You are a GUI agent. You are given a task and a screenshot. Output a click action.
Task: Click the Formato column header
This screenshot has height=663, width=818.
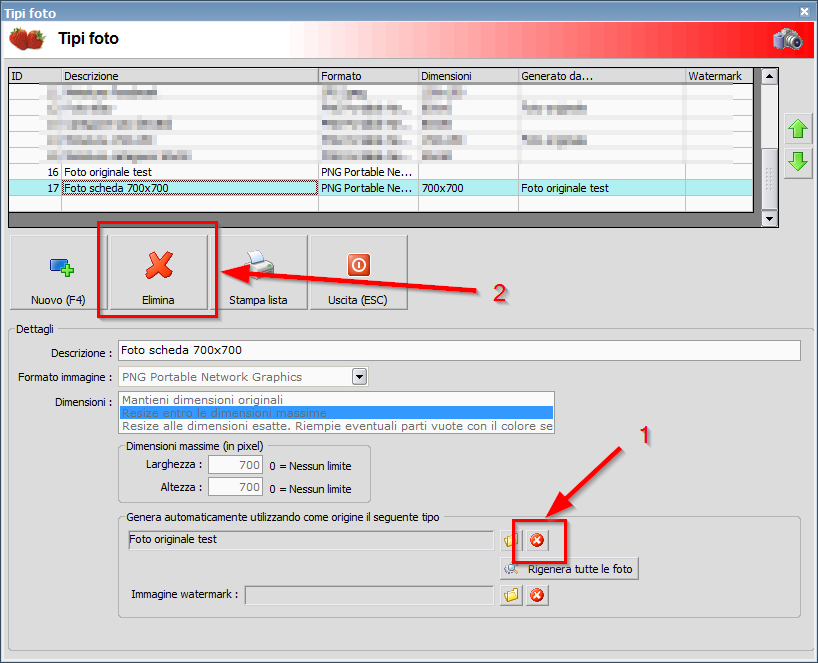[x=368, y=76]
